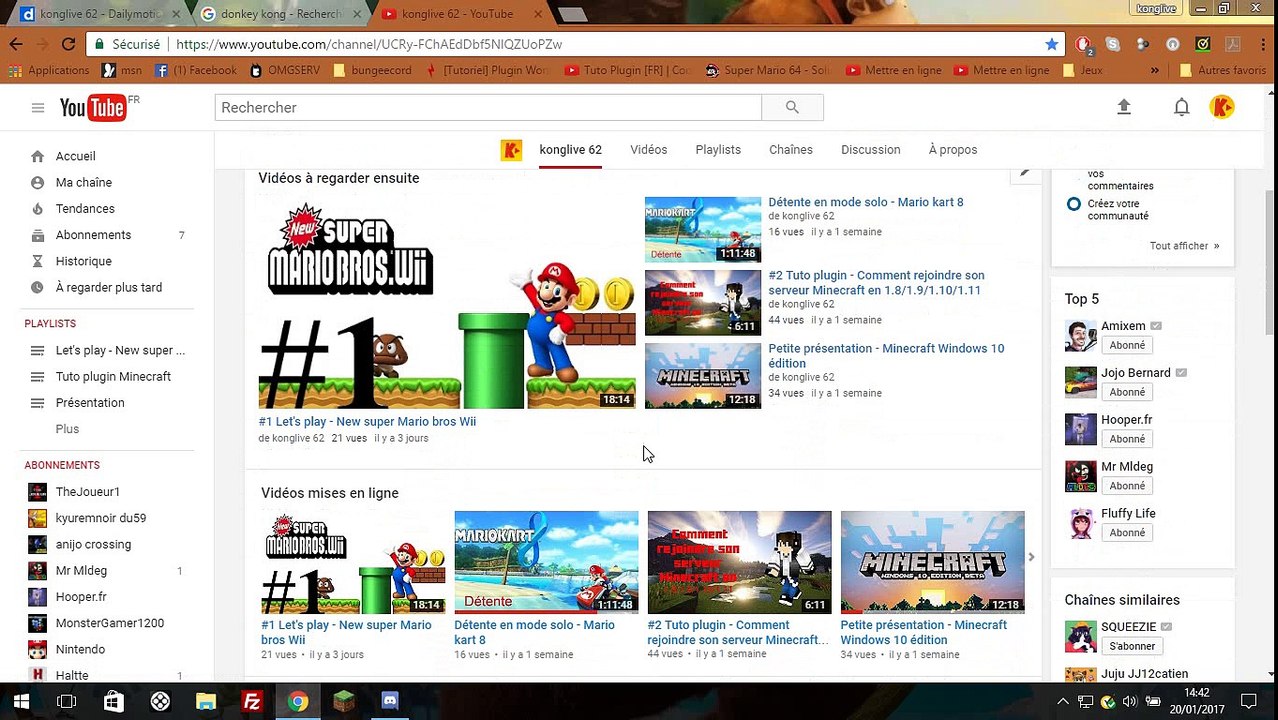1278x720 pixels.
Task: Open the account avatar menu
Action: click(1222, 107)
